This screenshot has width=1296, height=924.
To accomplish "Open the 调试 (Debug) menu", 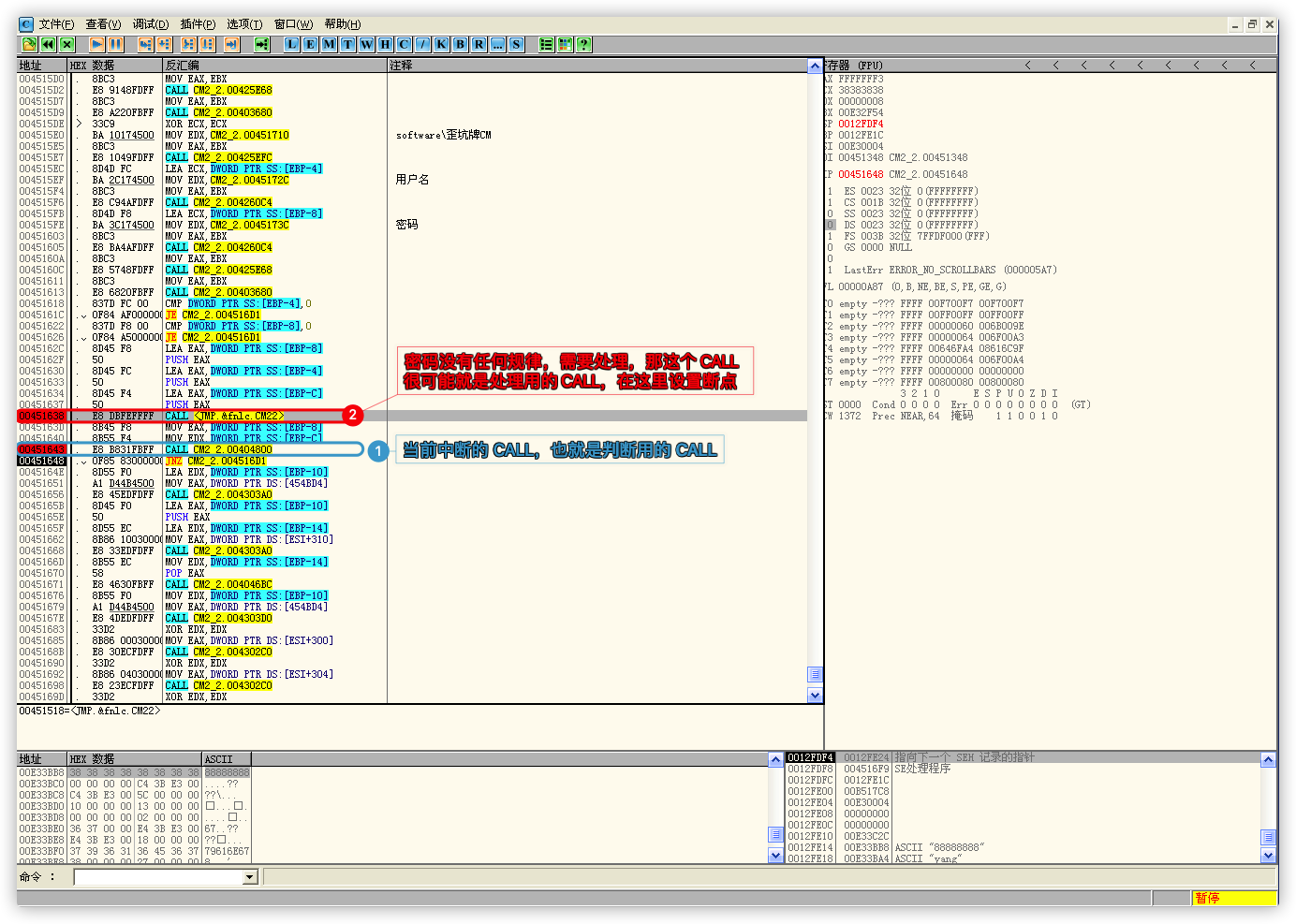I will coord(150,24).
